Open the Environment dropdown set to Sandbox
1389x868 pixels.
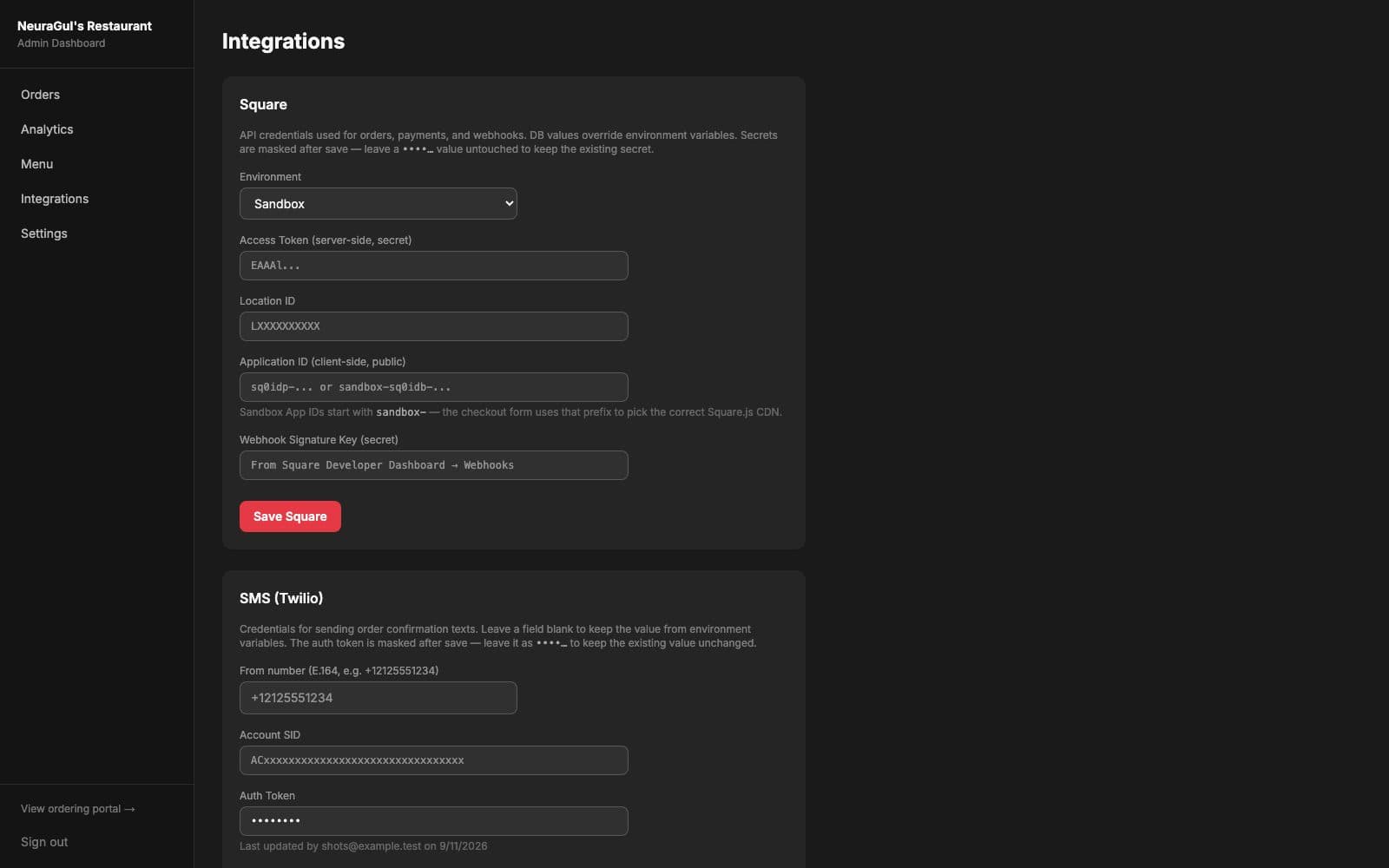click(x=378, y=204)
